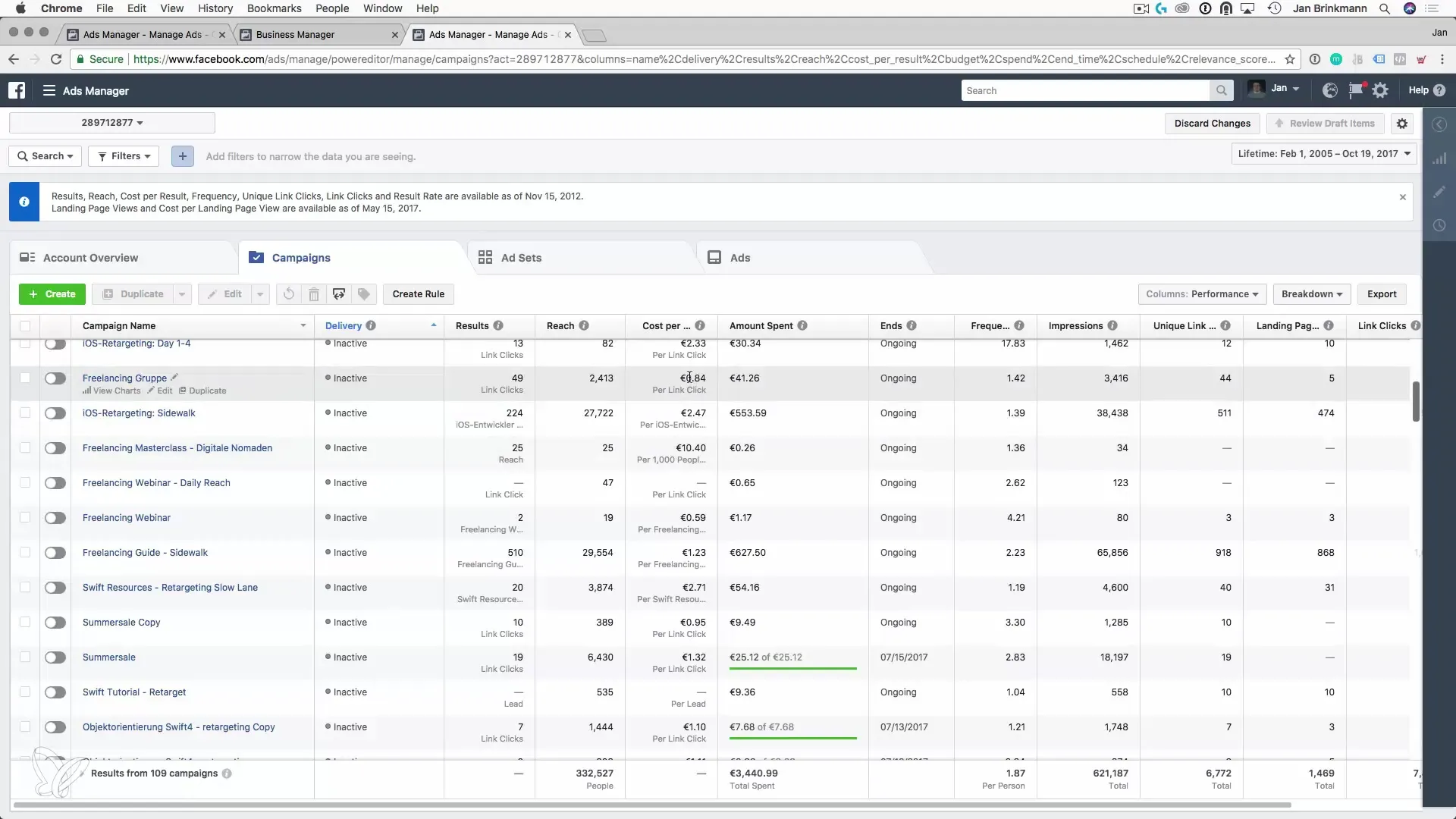Expand the Edit button arrow
The image size is (1456, 819).
[260, 294]
